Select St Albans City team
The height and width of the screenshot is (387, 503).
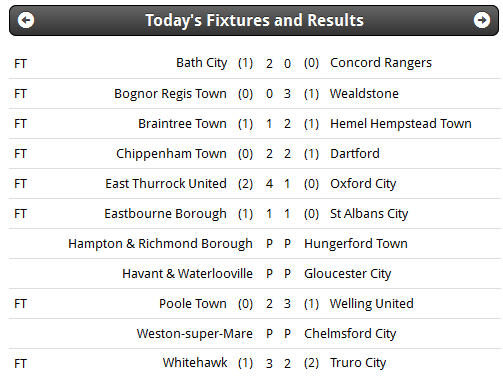pos(369,214)
